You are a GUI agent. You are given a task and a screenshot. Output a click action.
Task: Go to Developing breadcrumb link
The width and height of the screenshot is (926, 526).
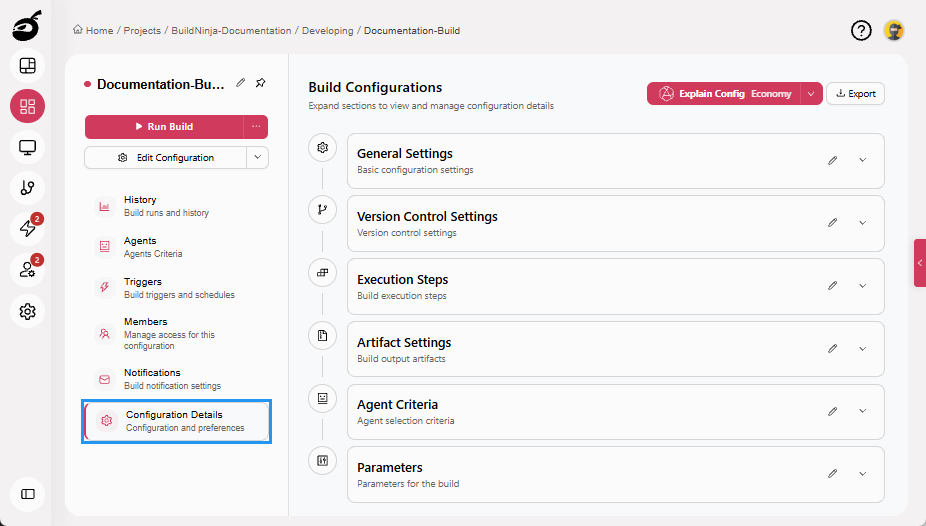pos(327,30)
